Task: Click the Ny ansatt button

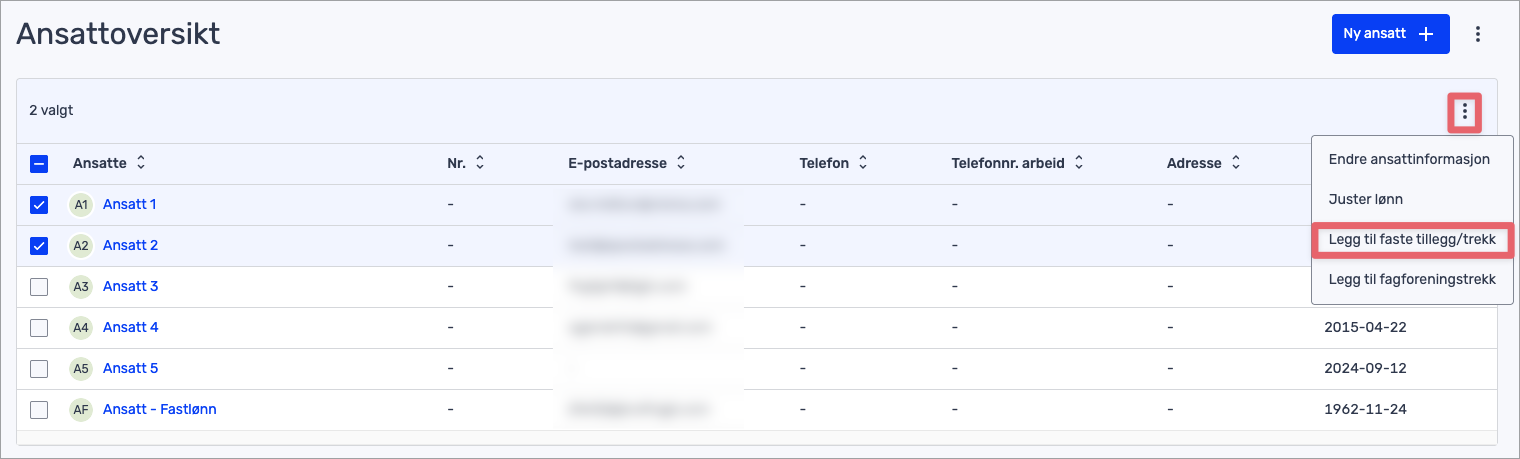Action: 1389,34
